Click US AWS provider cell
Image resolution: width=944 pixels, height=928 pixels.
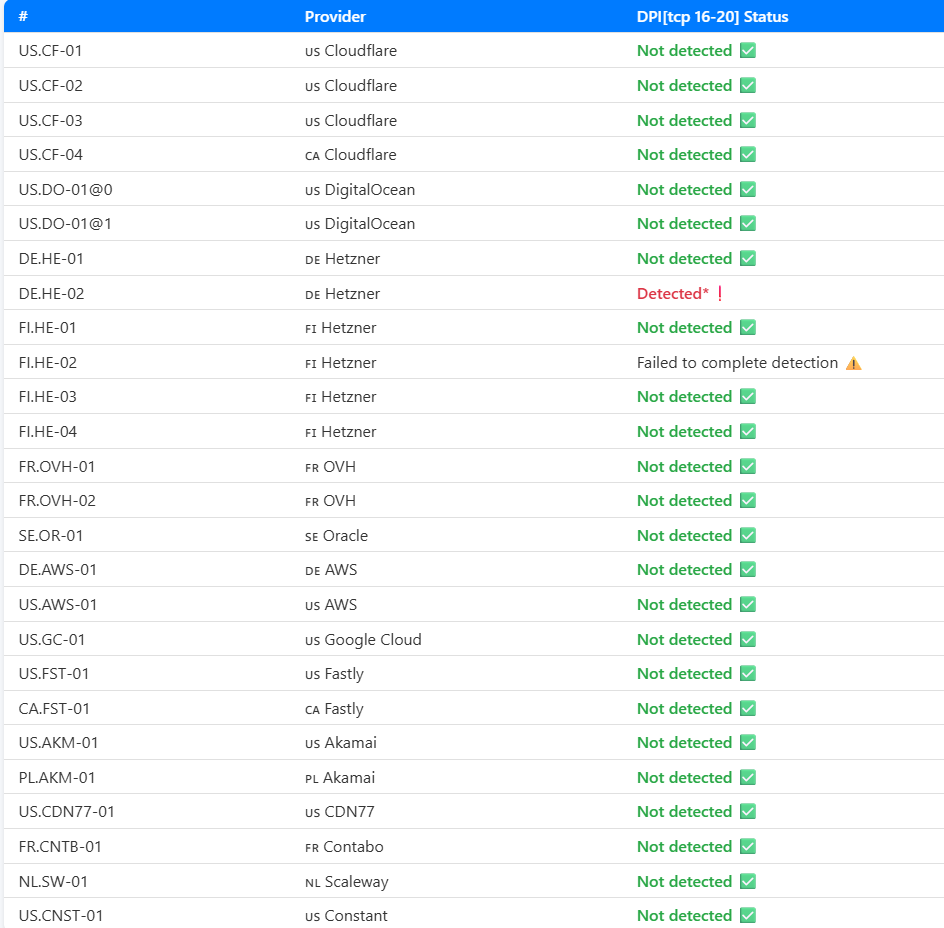[x=331, y=605]
